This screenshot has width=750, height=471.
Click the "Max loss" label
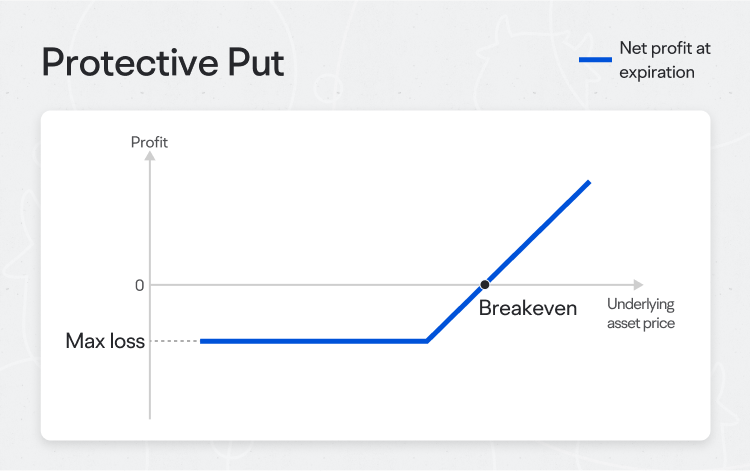105,341
